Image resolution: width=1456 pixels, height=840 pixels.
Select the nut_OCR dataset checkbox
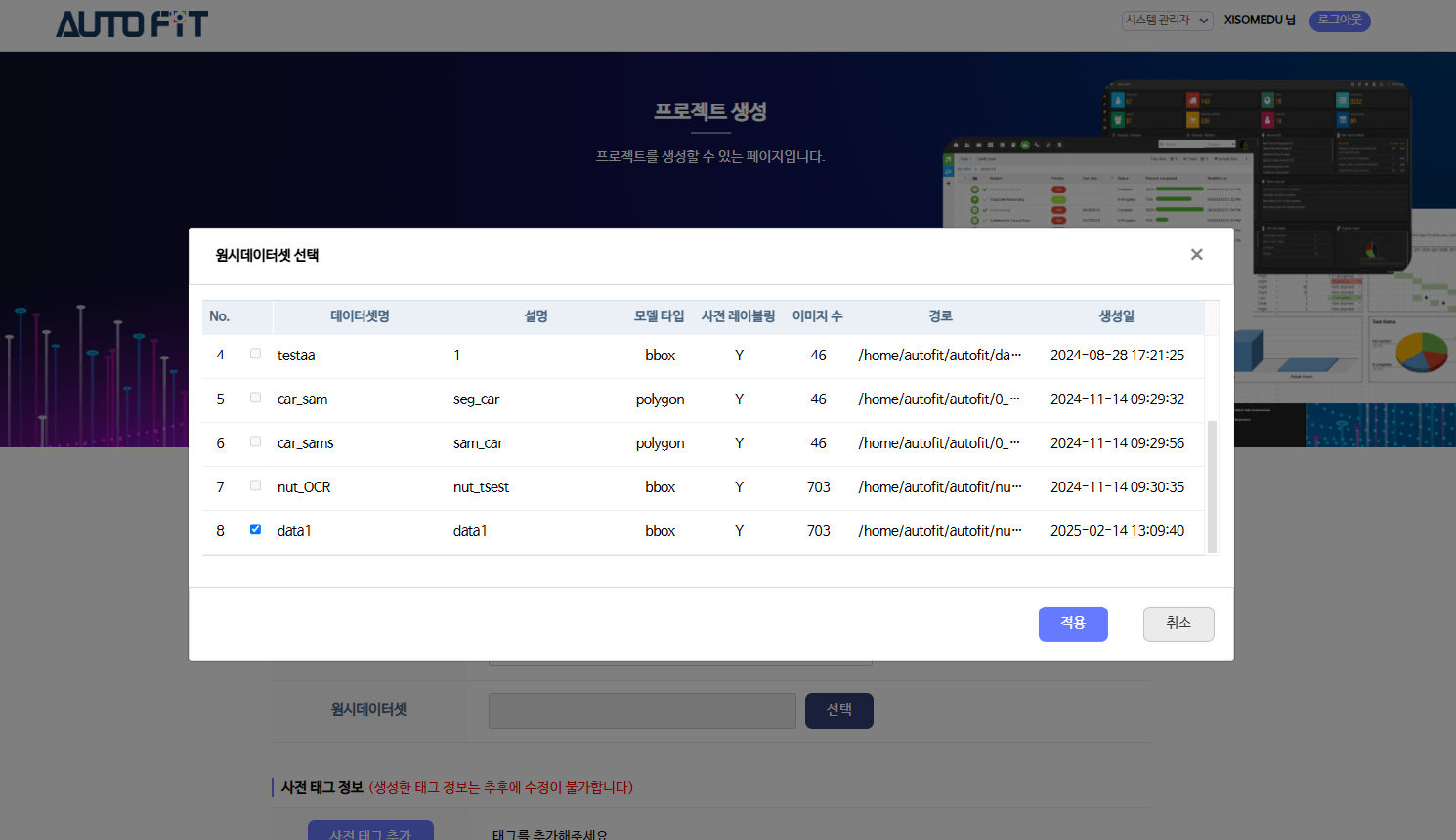(255, 485)
